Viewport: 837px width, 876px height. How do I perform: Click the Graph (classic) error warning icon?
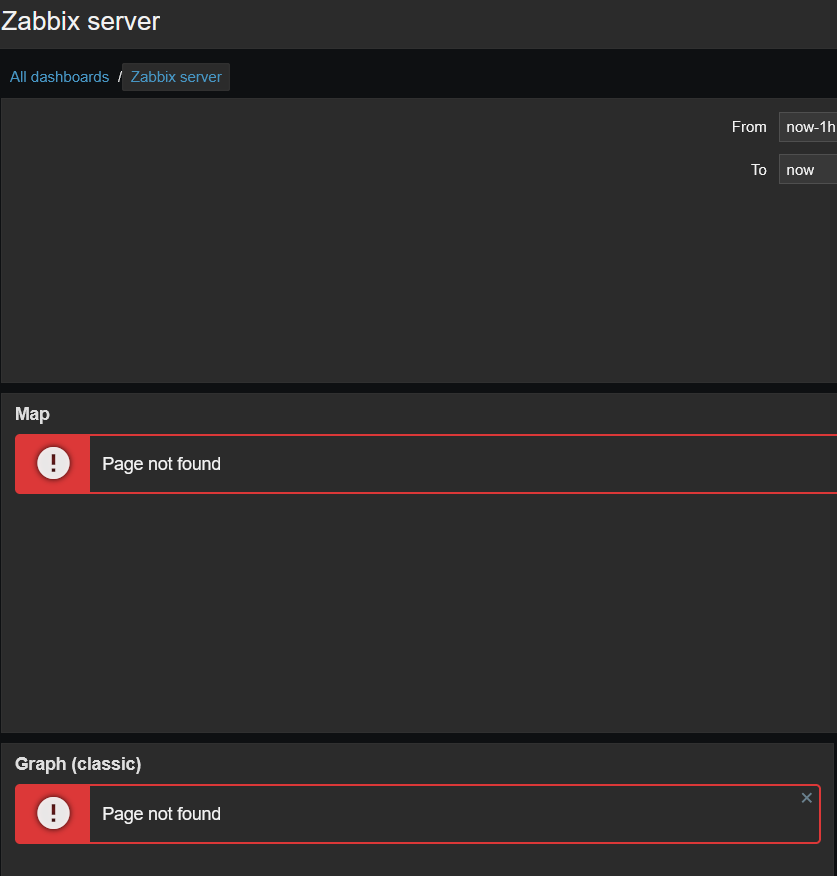click(54, 813)
